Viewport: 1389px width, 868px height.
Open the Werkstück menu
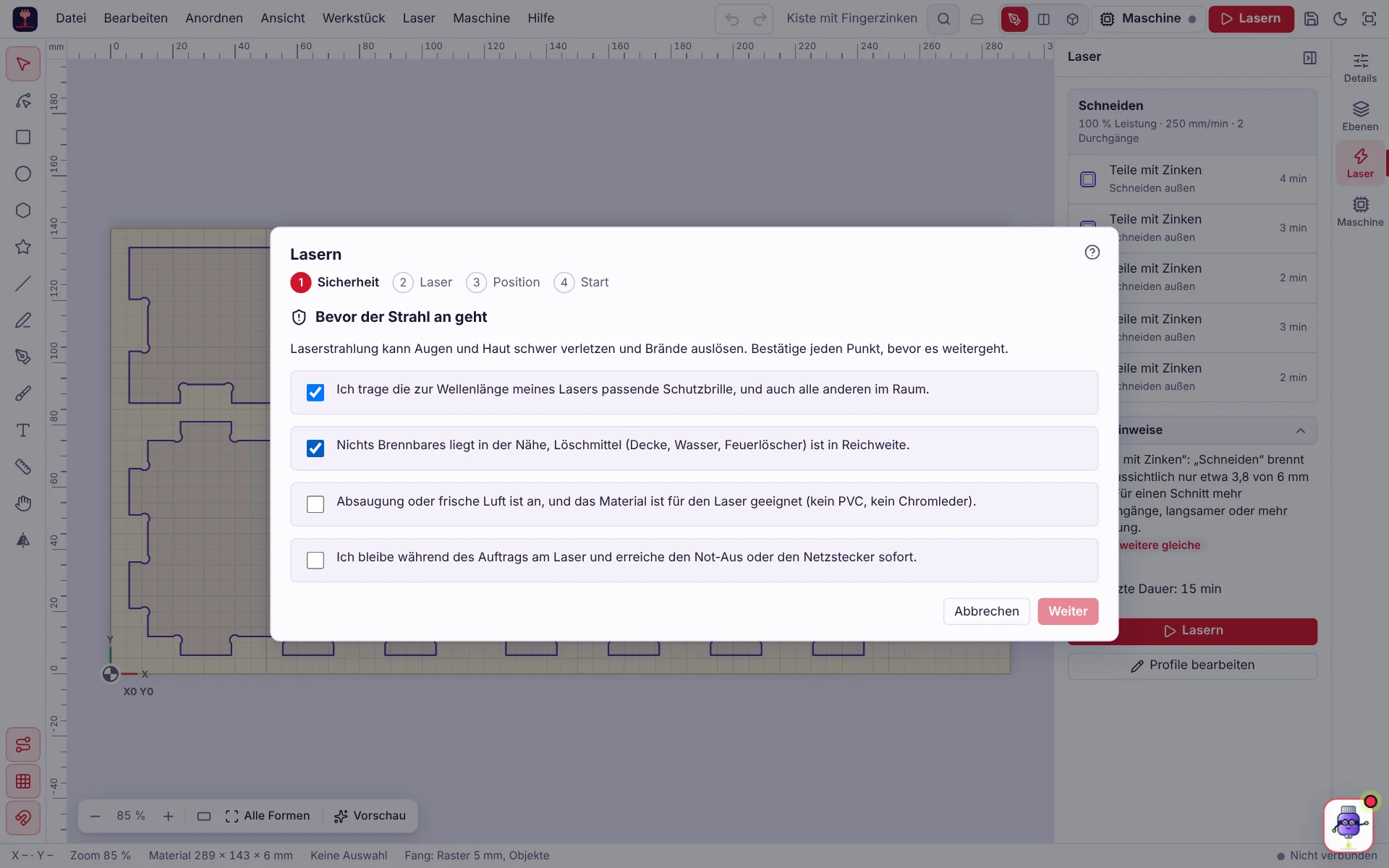354,19
